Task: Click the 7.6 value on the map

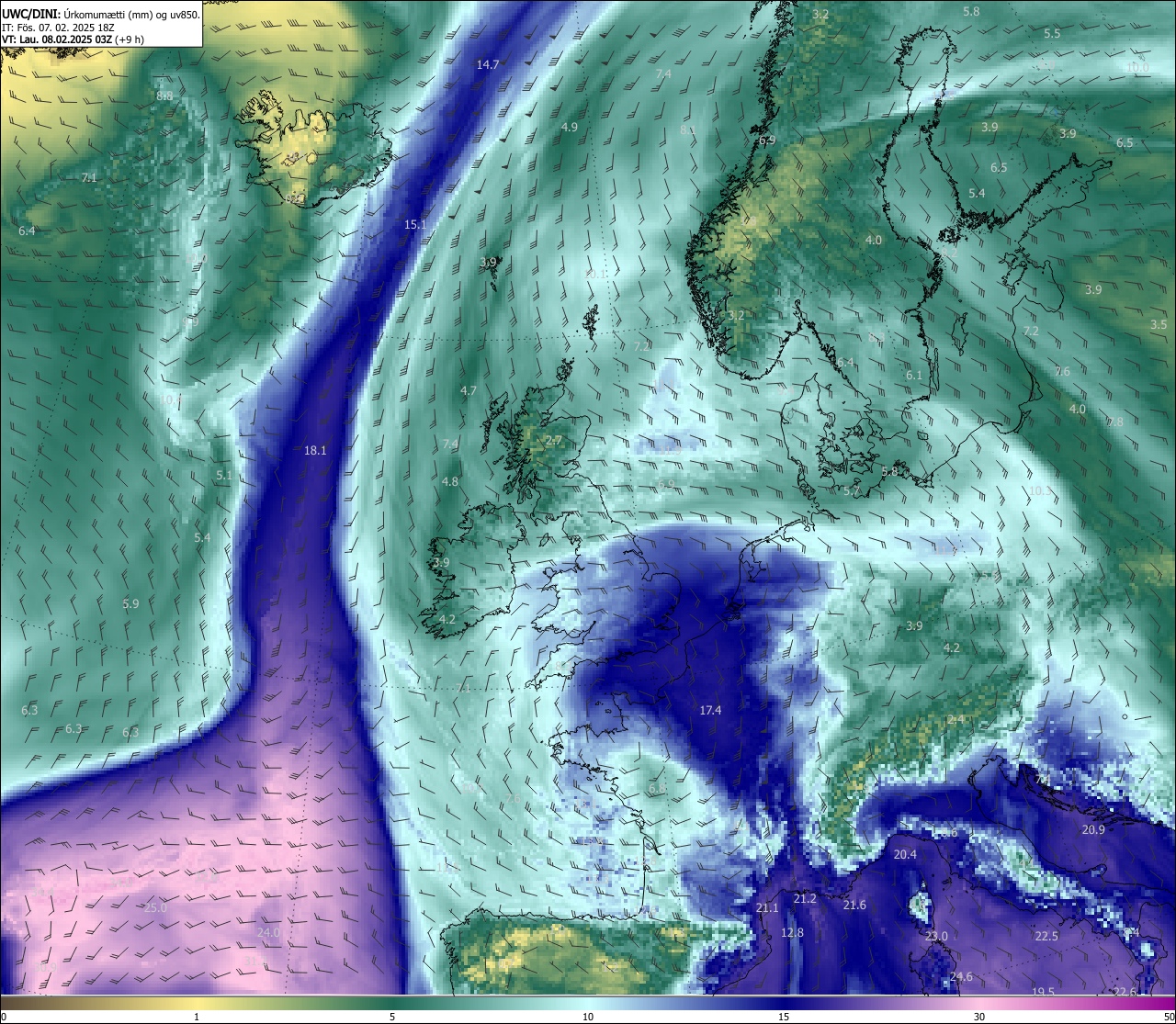Action: click(x=1062, y=372)
